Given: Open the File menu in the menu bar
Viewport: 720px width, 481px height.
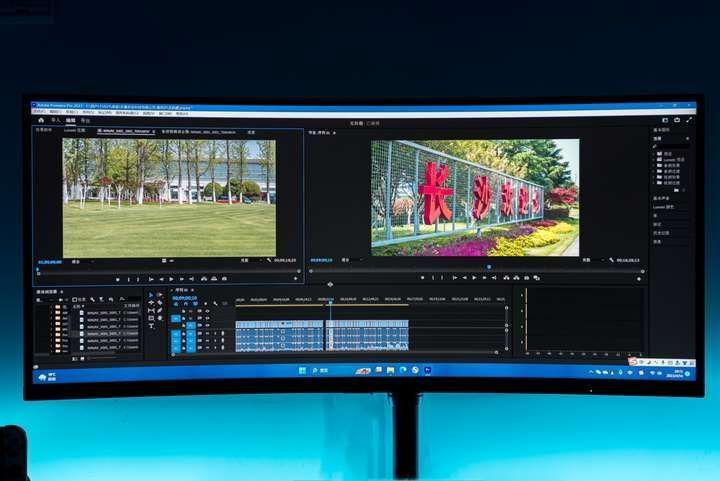Looking at the screenshot, I should click(x=39, y=112).
